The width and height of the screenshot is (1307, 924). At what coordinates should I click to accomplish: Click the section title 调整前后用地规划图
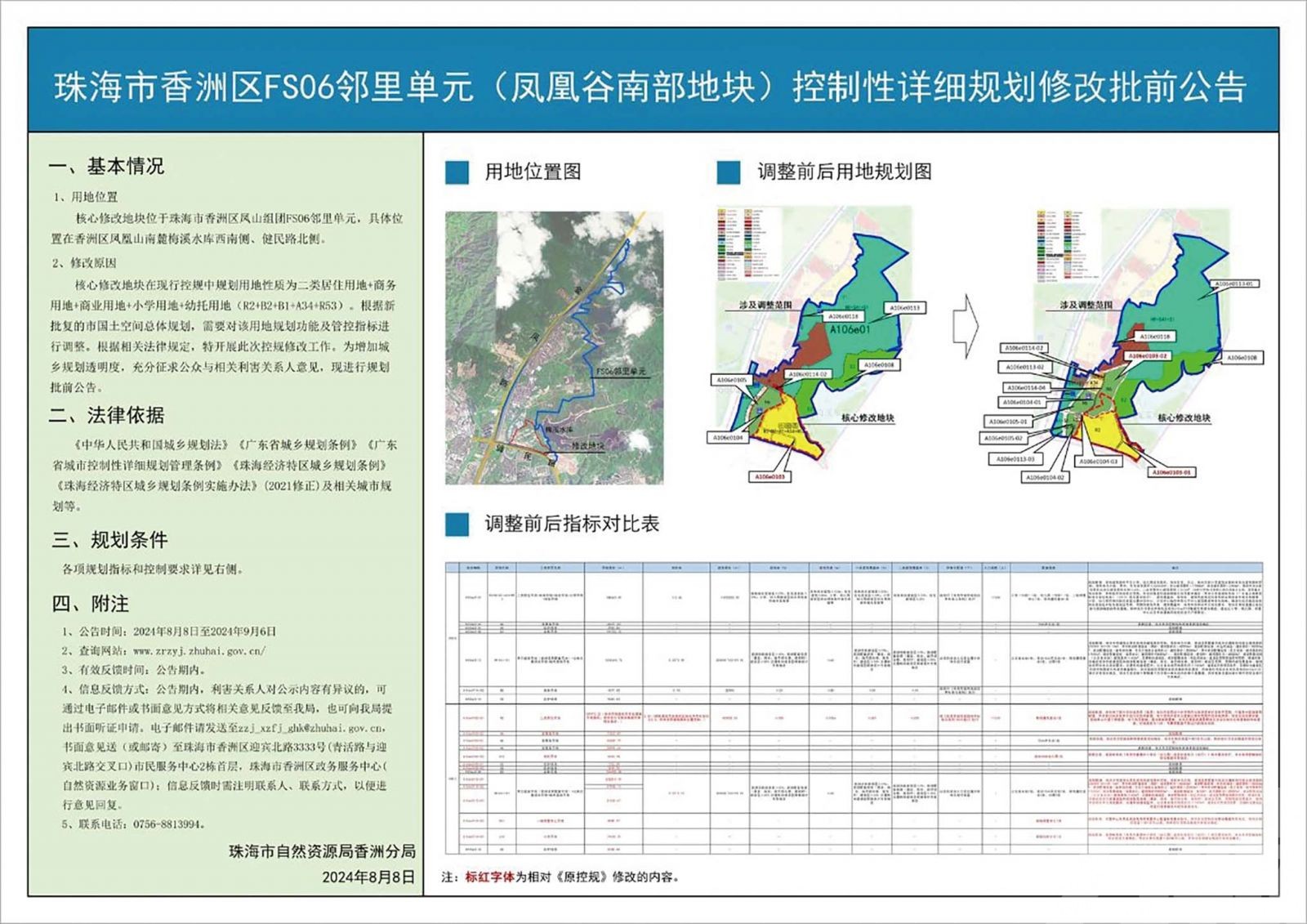[x=845, y=172]
